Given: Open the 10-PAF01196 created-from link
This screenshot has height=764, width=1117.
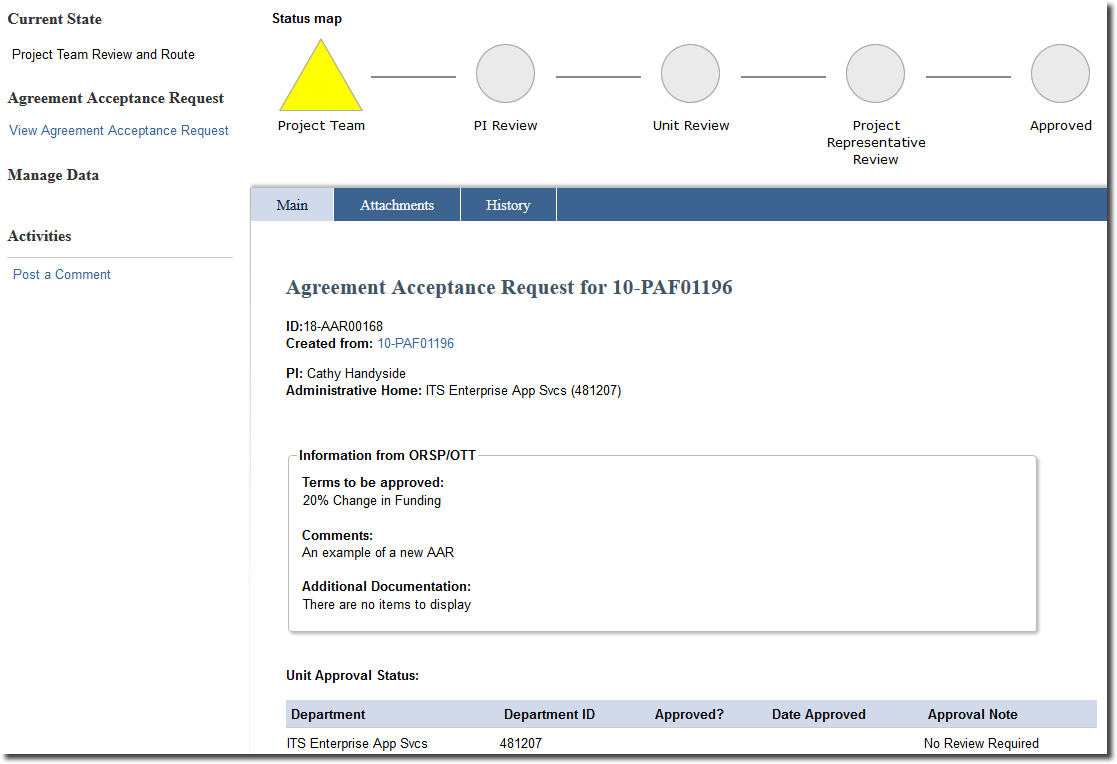Looking at the screenshot, I should (415, 344).
